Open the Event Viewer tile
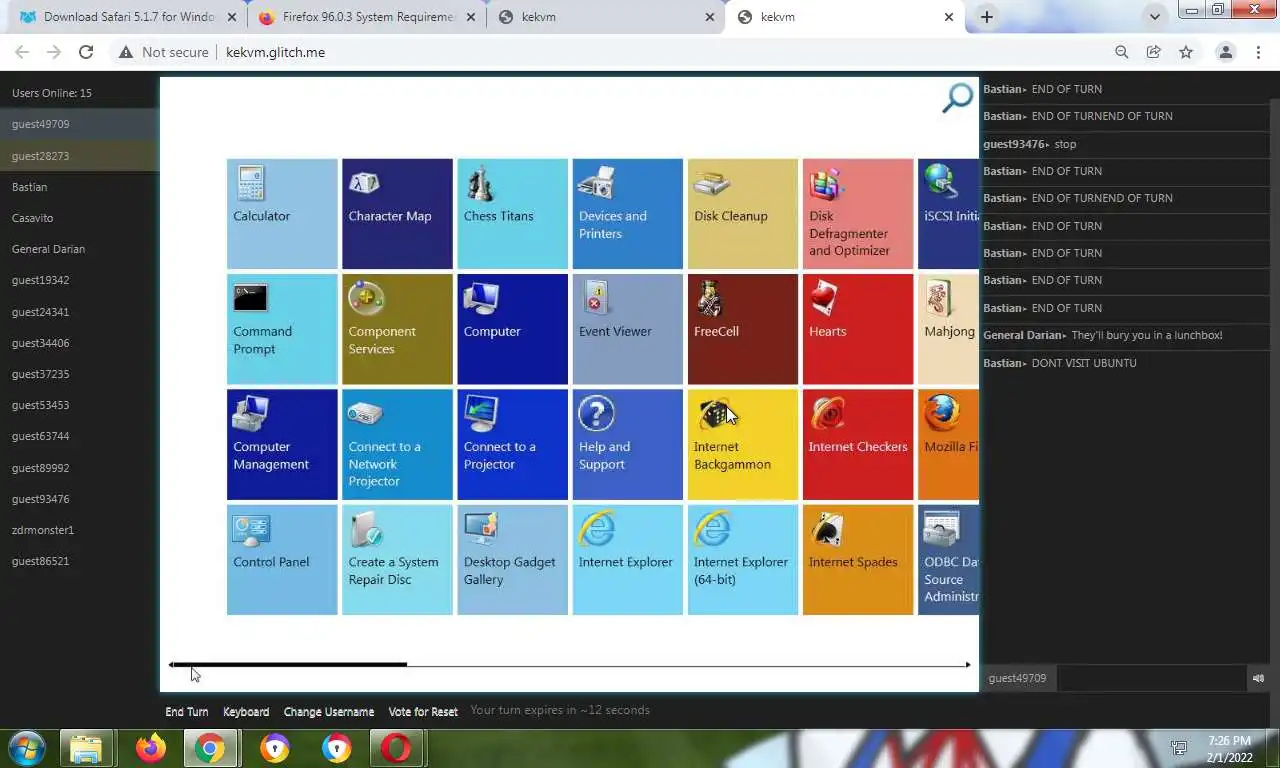1280x768 pixels. [628, 329]
